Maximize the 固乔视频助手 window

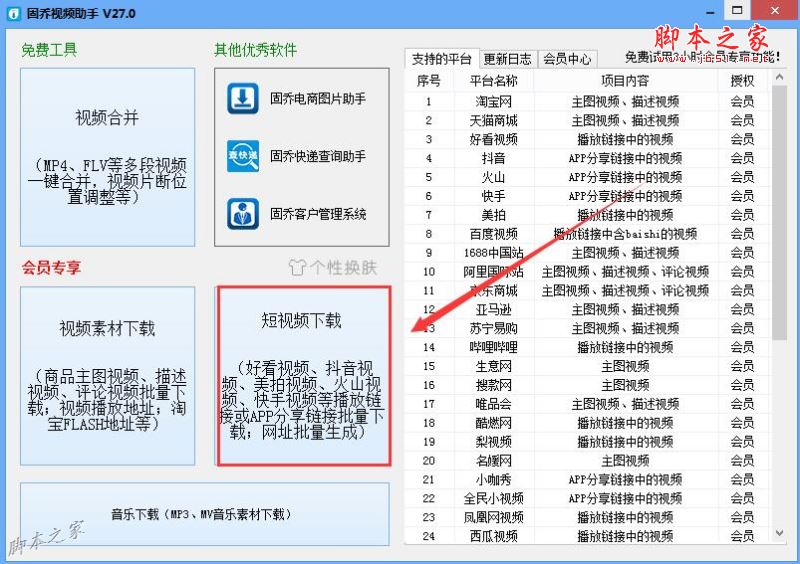[x=737, y=10]
